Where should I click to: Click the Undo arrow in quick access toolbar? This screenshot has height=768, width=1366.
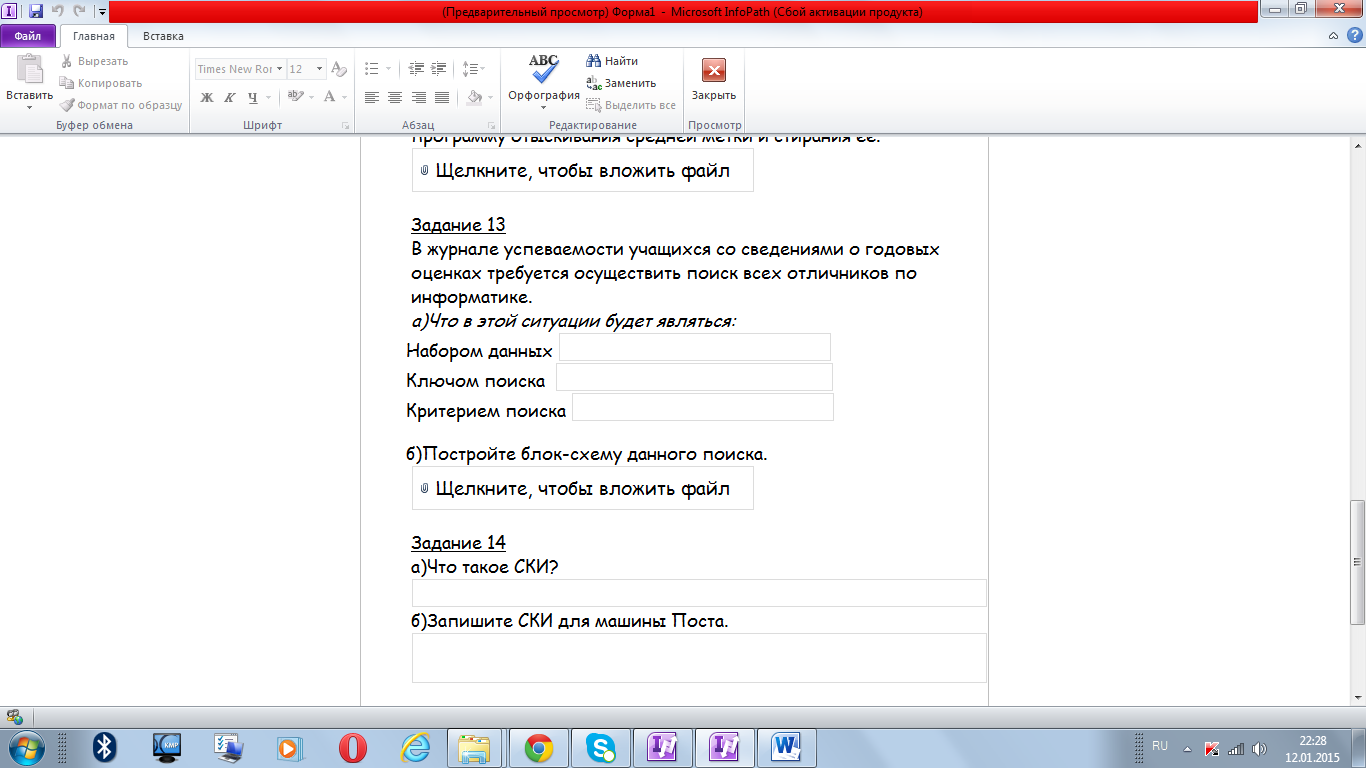pos(58,11)
